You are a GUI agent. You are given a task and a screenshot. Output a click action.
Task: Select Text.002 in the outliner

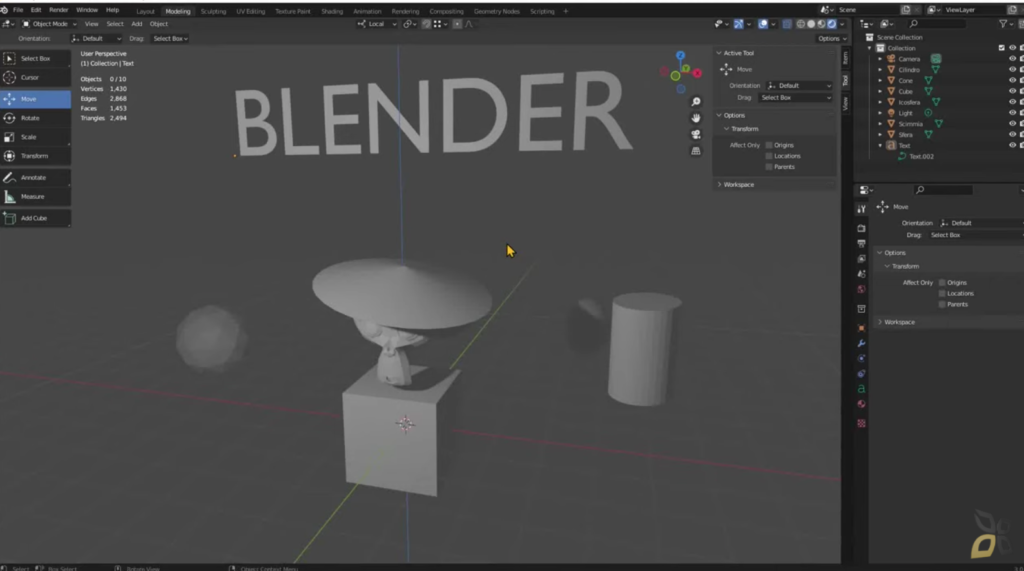921,157
